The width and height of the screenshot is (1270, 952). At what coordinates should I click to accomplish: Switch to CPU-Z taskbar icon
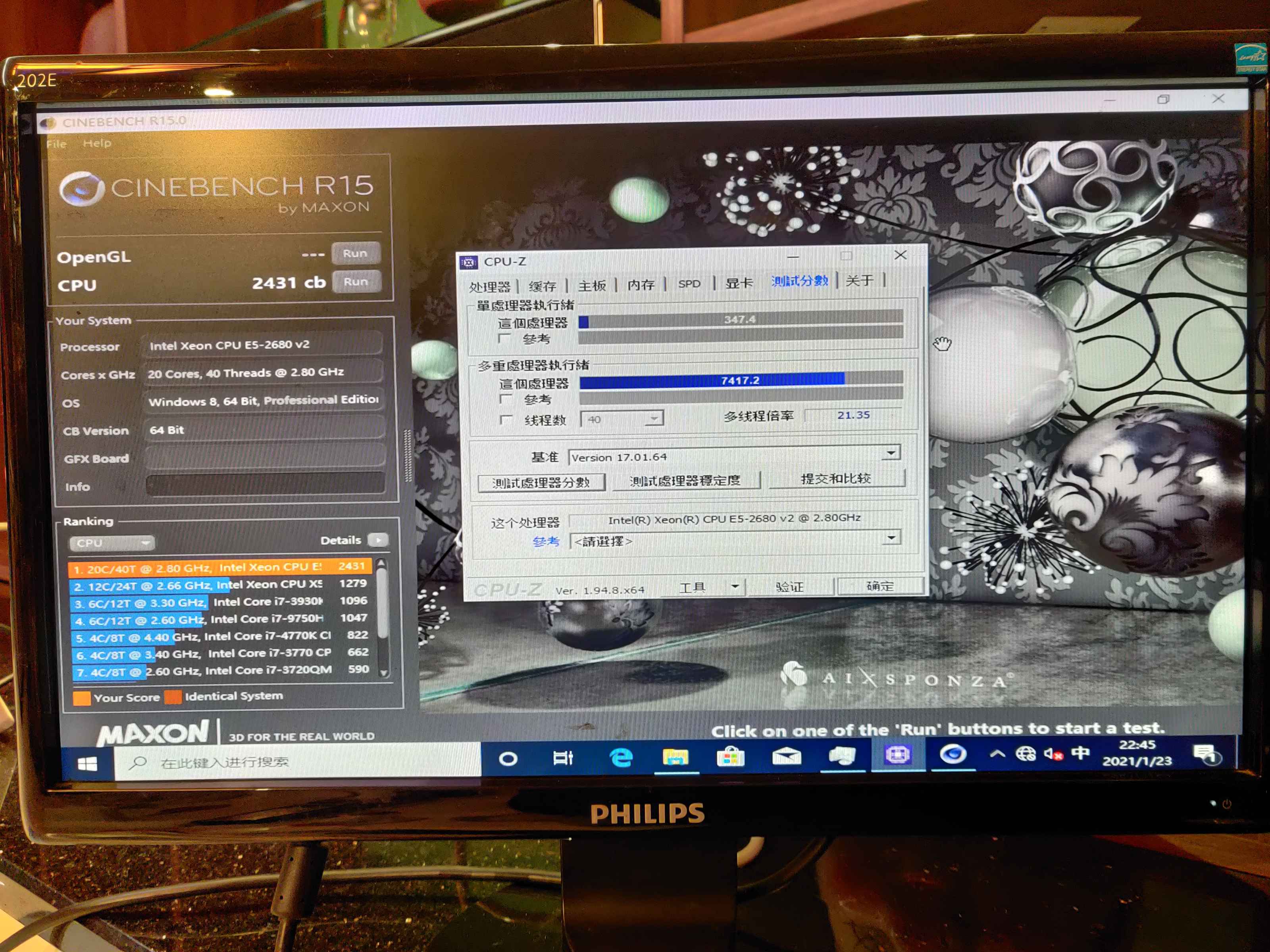coord(897,754)
